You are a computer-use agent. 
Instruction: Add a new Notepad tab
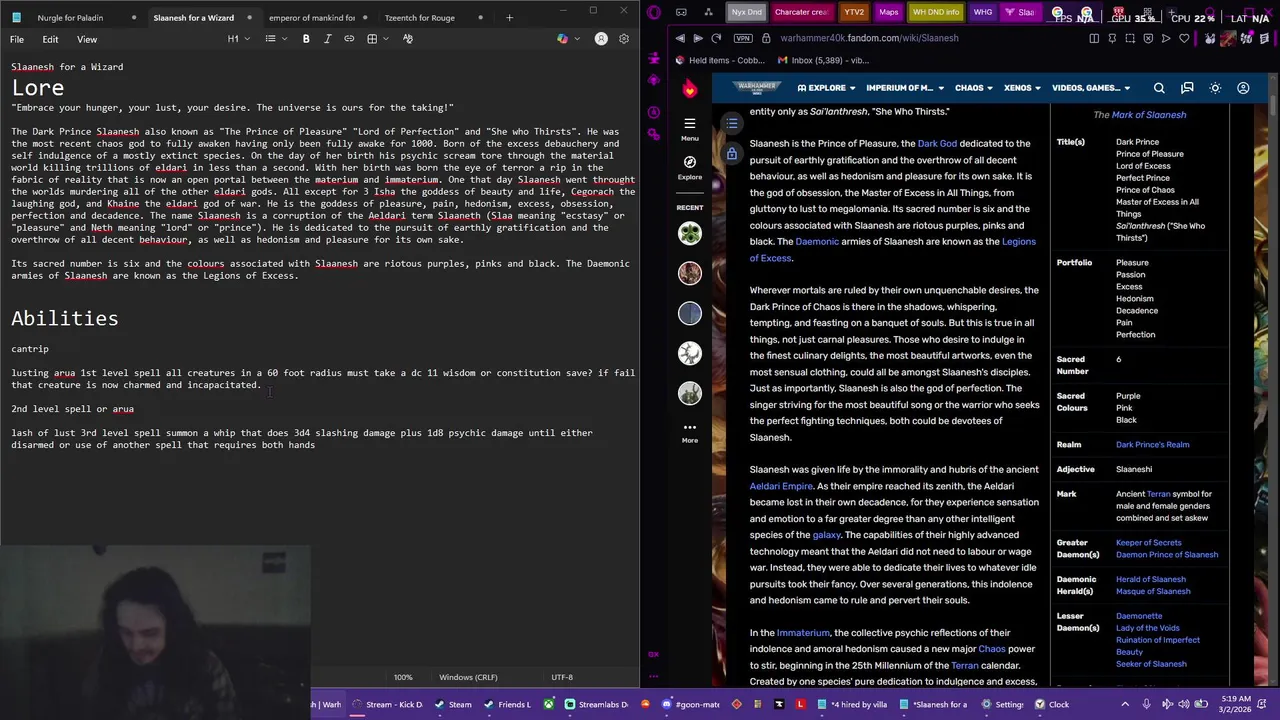click(509, 17)
